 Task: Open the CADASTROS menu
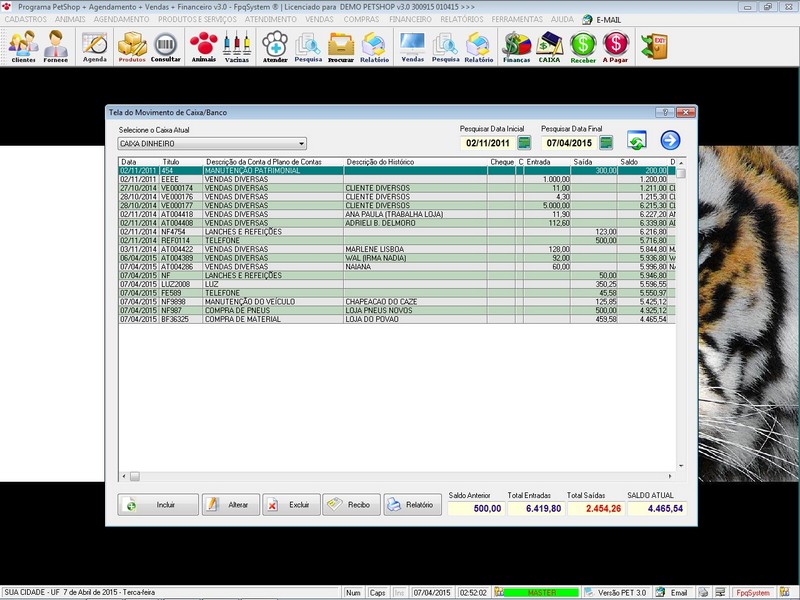26,19
